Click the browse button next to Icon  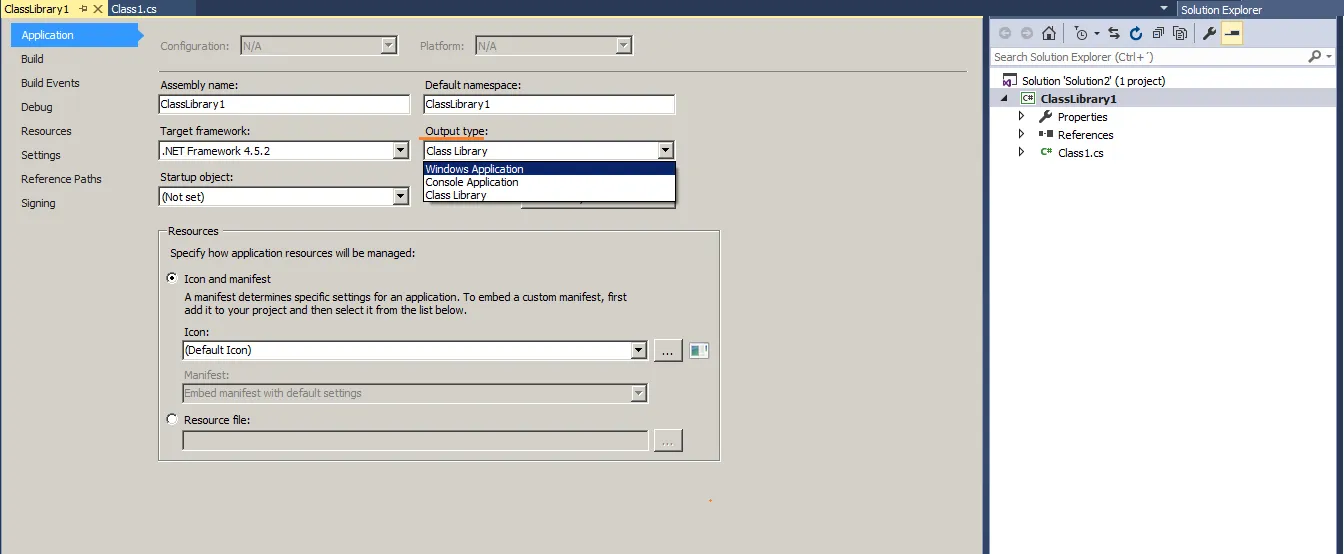click(668, 350)
